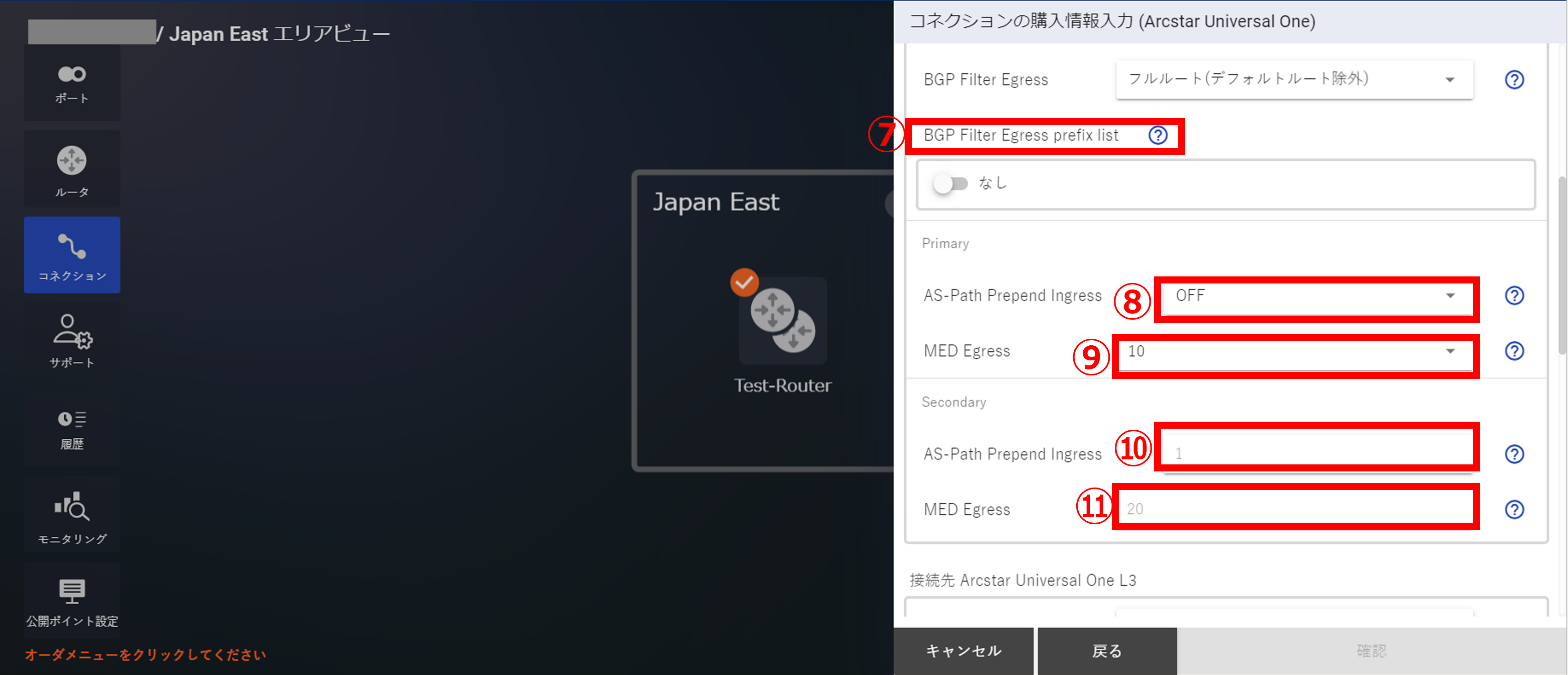This screenshot has width=1568, height=675.
Task: Select the コネクション (Connection) sidebar menu
Action: [x=72, y=255]
